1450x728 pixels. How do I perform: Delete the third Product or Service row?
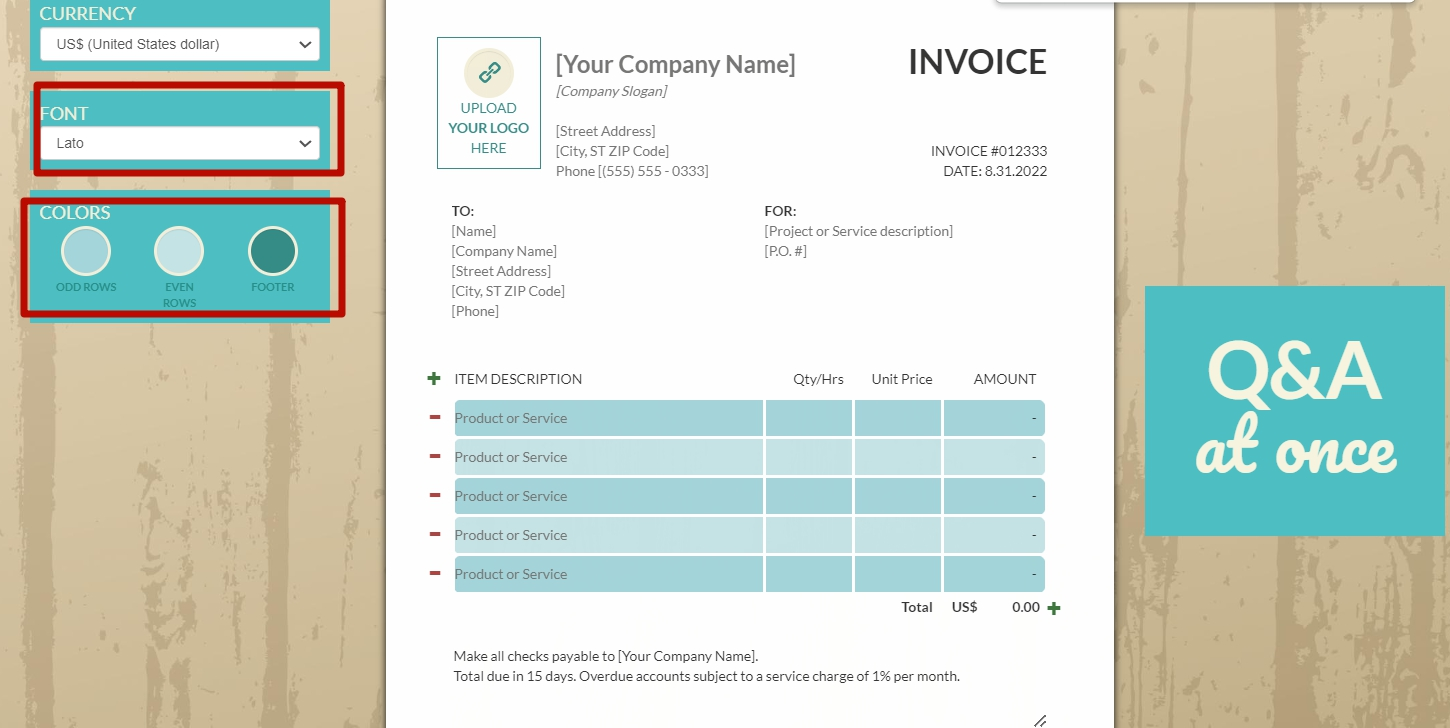tap(435, 495)
